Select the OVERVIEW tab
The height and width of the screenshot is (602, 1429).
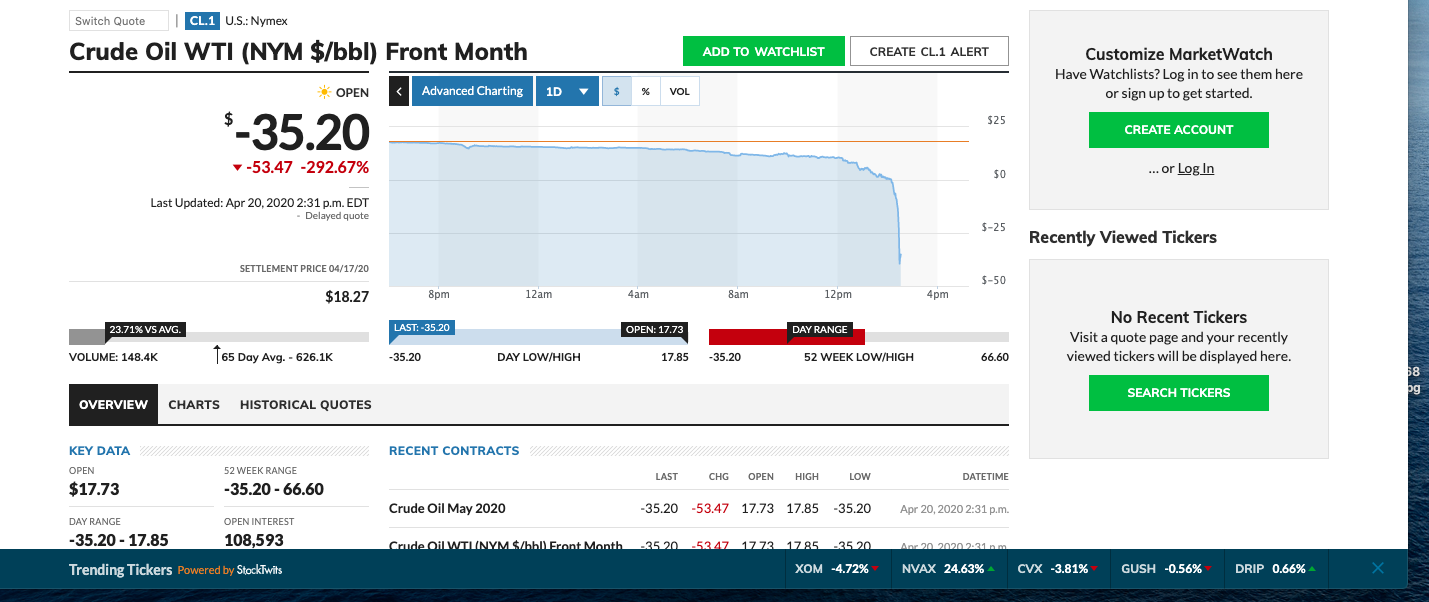(x=113, y=404)
